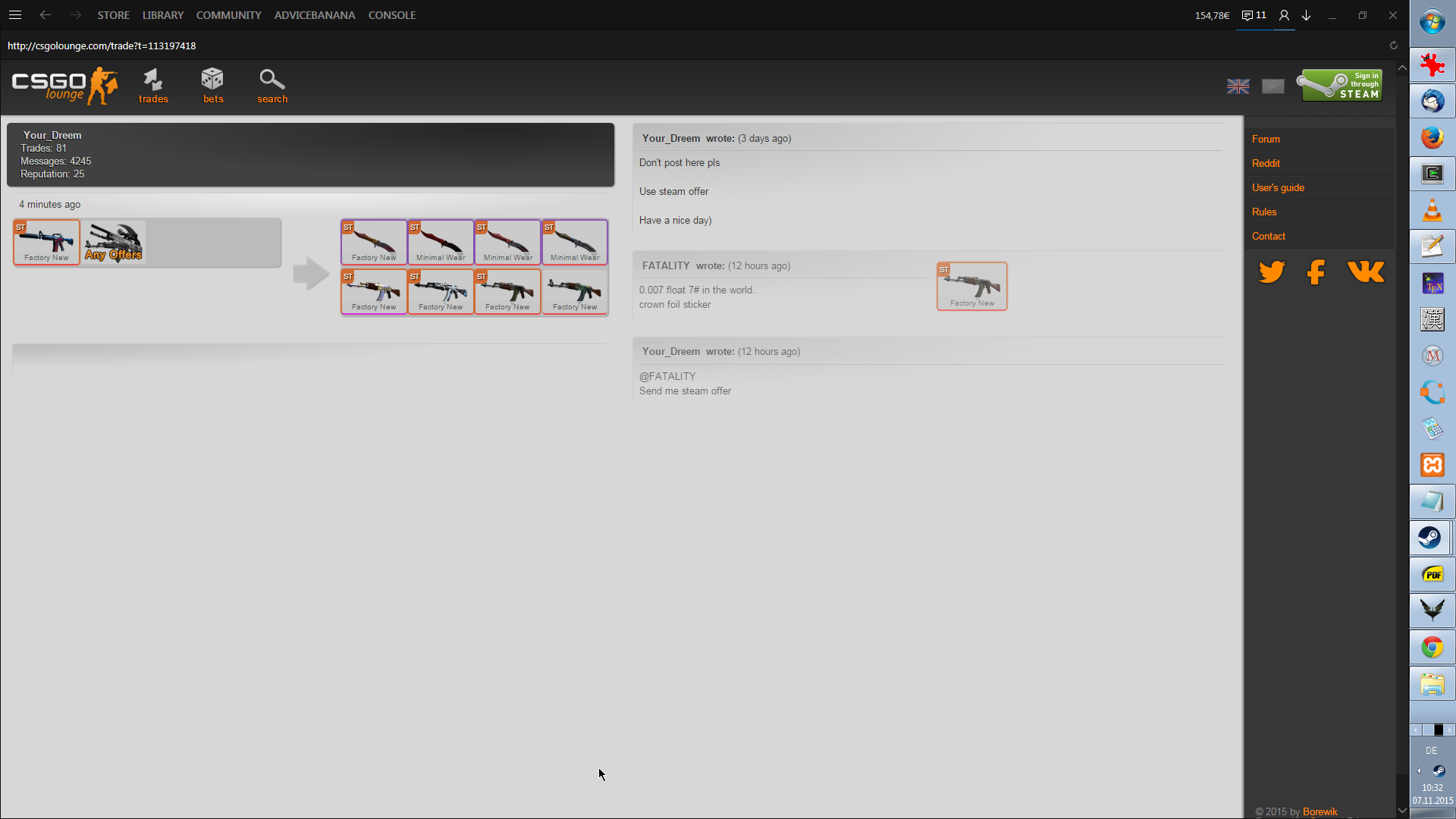Viewport: 1456px width, 819px height.
Task: Switch to the LIBRARY tab
Action: 163,15
